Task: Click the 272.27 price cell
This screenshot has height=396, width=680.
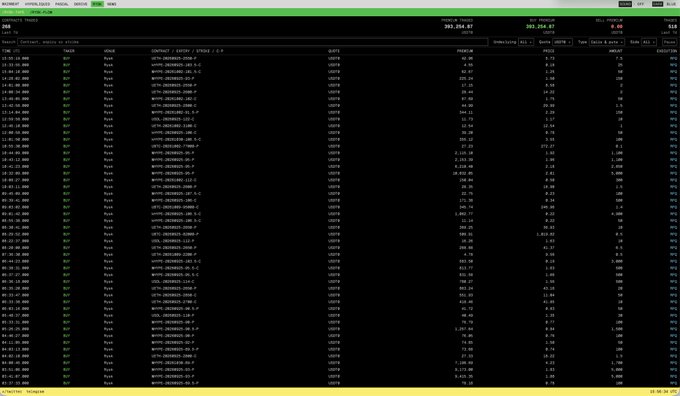Action: [549, 146]
